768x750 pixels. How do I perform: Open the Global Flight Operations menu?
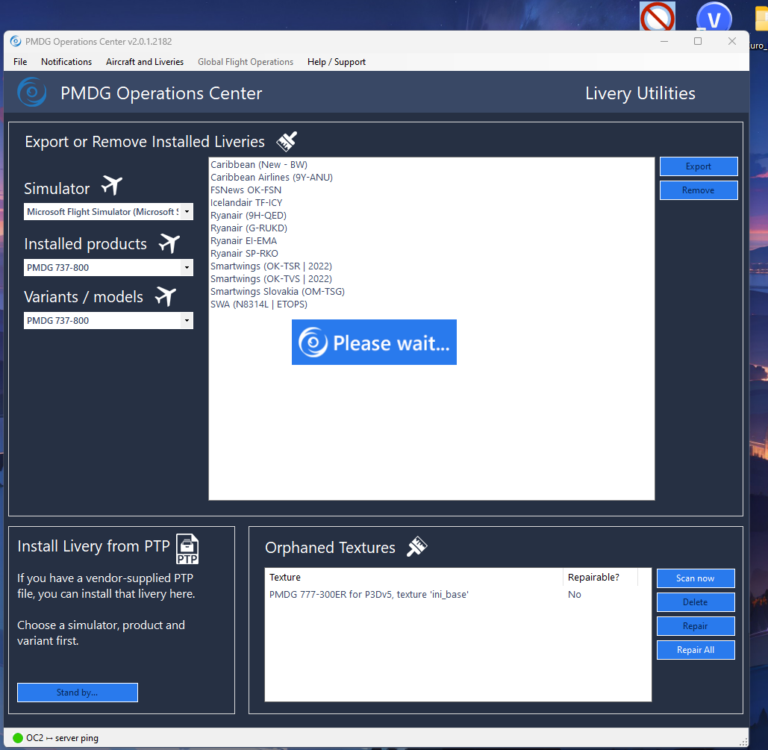[x=245, y=62]
